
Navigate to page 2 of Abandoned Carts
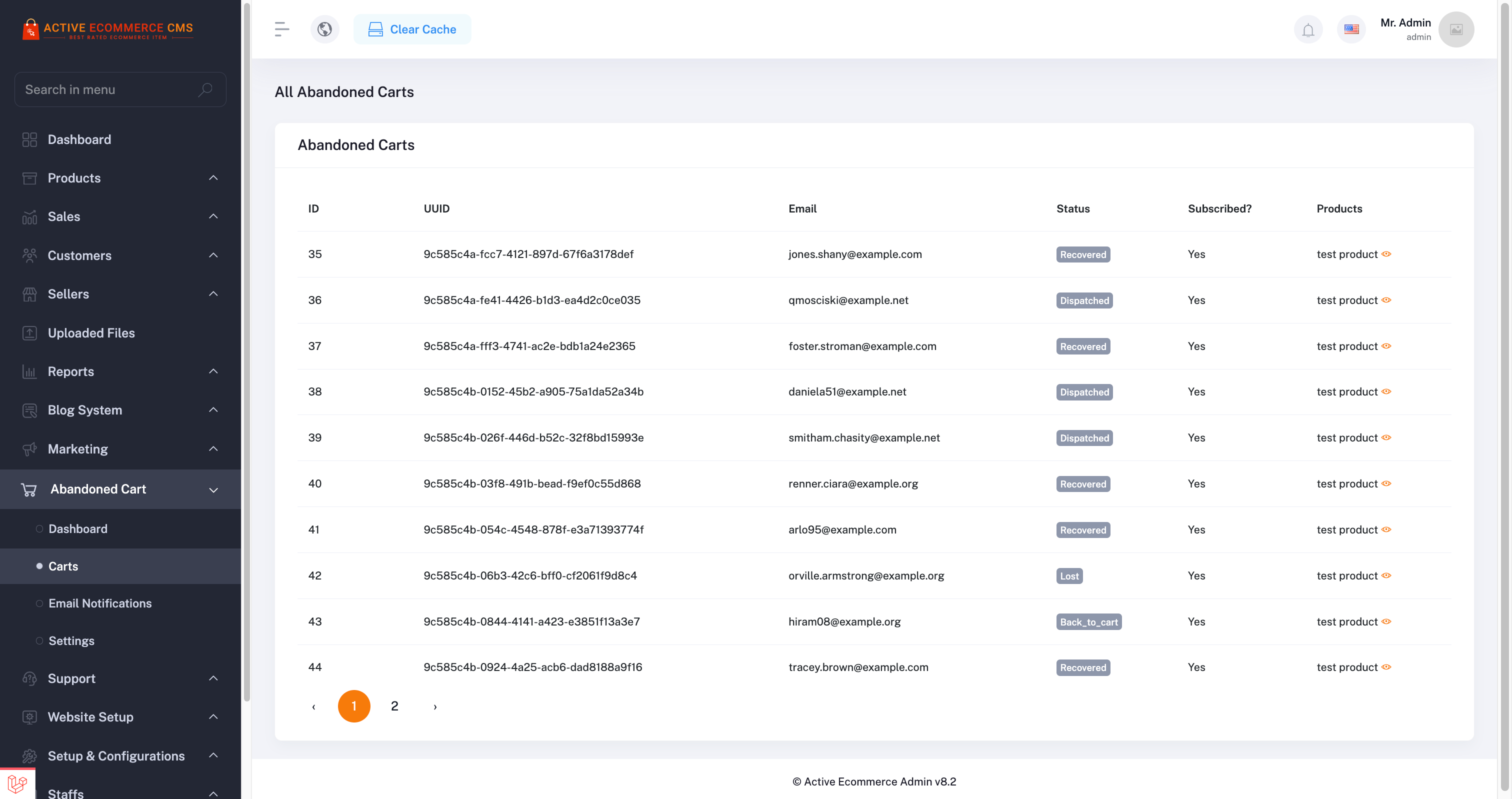(394, 706)
